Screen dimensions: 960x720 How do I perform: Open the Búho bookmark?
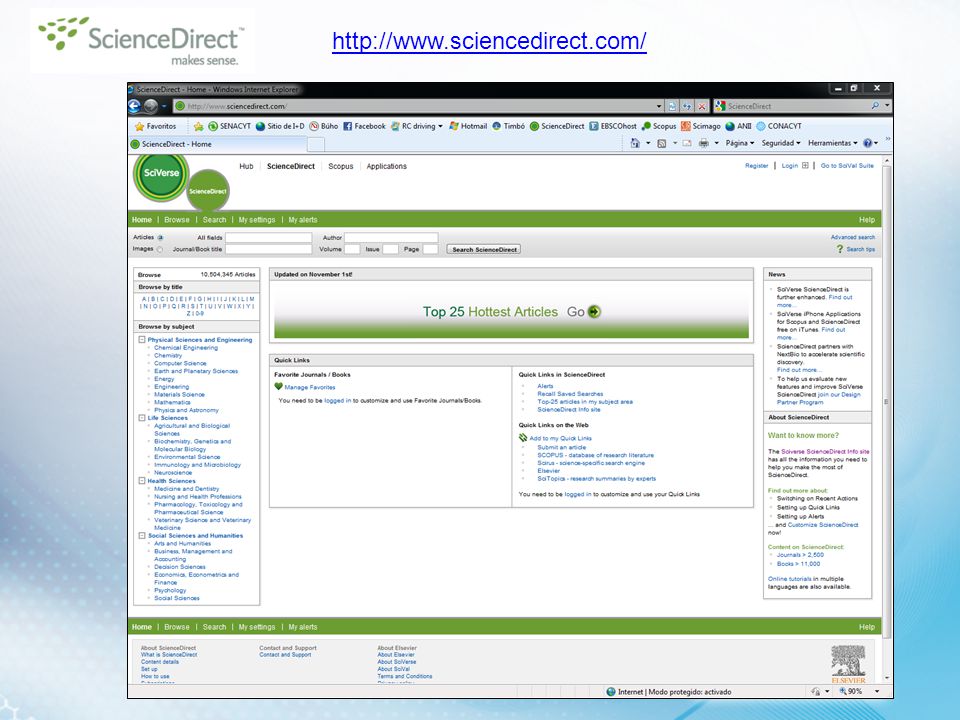(324, 126)
